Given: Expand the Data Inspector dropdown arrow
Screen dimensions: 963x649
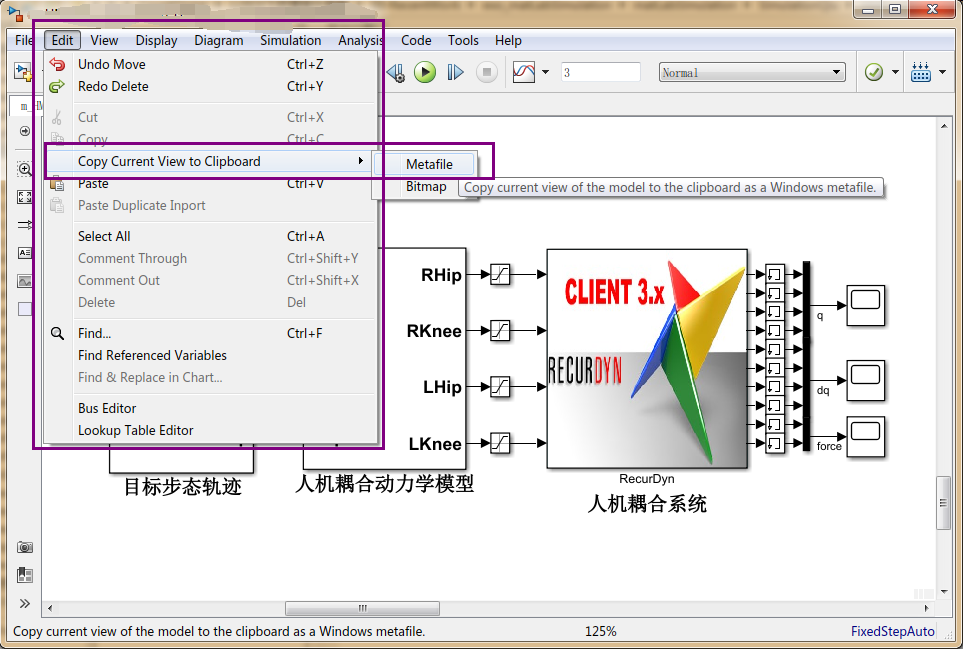Looking at the screenshot, I should tap(545, 72).
